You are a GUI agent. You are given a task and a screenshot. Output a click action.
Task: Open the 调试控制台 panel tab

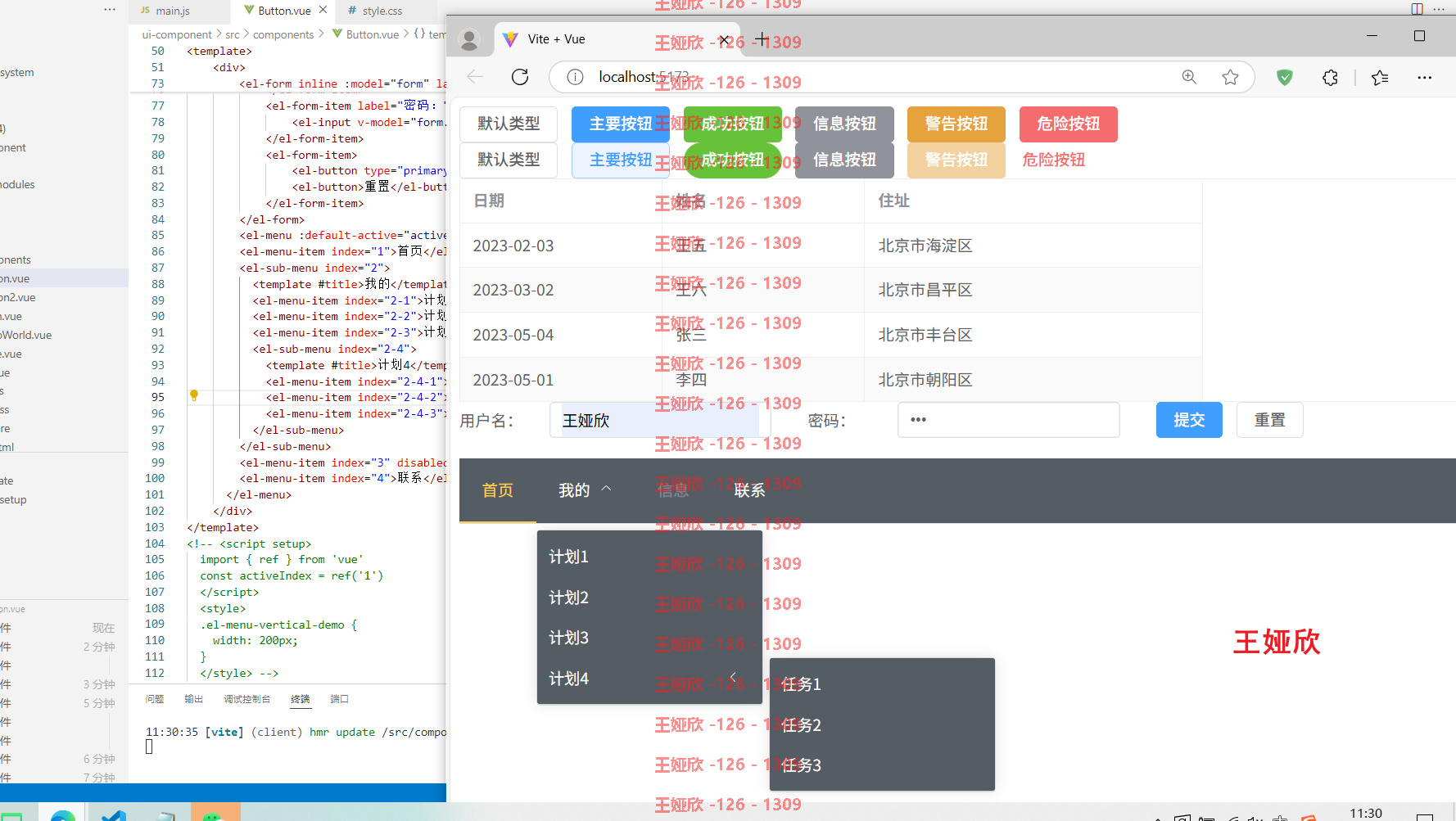(247, 699)
